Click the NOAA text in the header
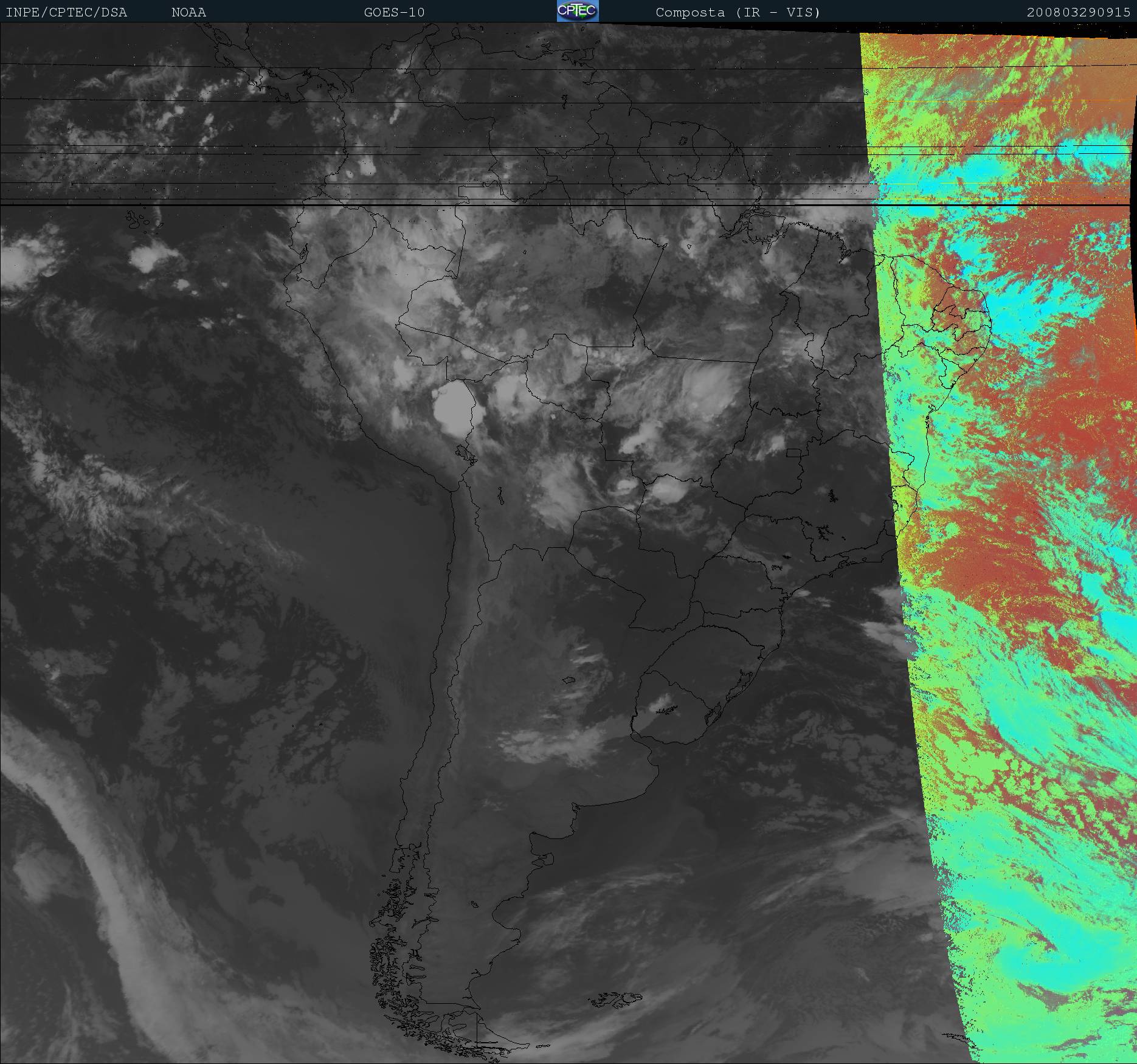Image resolution: width=1137 pixels, height=1064 pixels. [188, 12]
